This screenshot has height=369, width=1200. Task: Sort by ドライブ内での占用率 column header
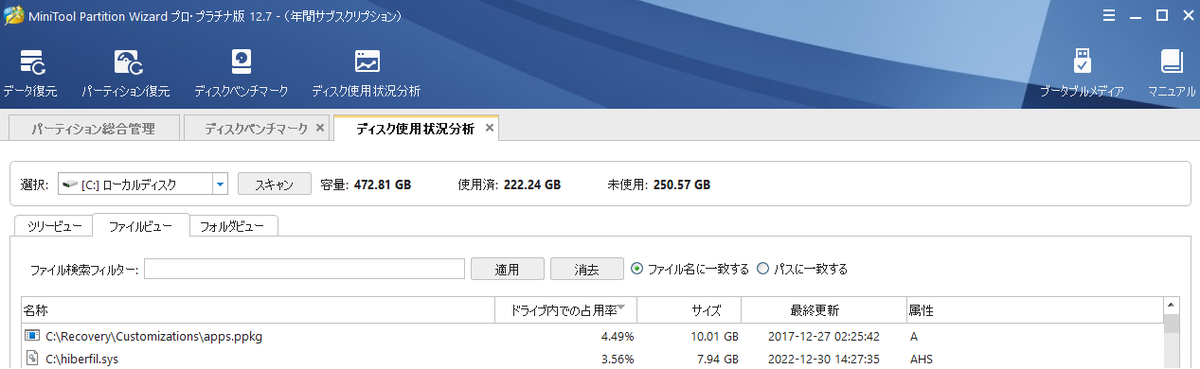pos(566,310)
